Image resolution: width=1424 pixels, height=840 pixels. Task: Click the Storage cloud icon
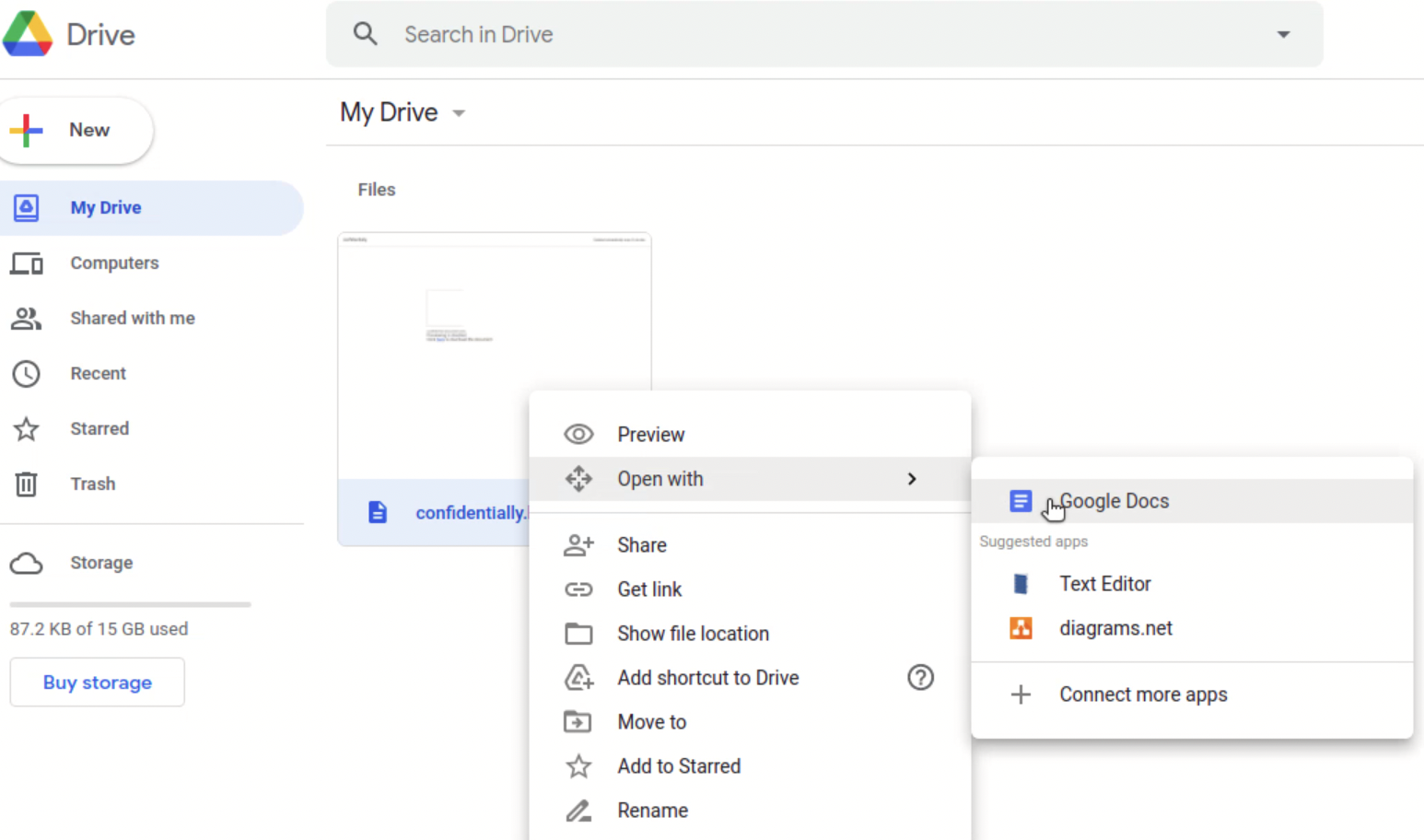27,563
